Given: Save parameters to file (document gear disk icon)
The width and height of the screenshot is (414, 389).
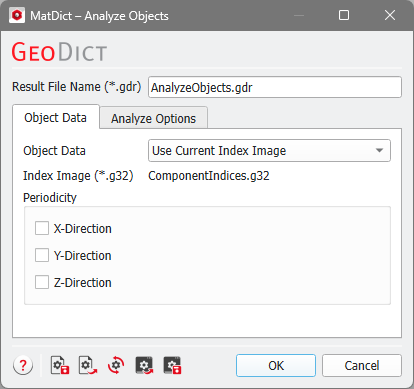Looking at the screenshot, I should tap(60, 365).
